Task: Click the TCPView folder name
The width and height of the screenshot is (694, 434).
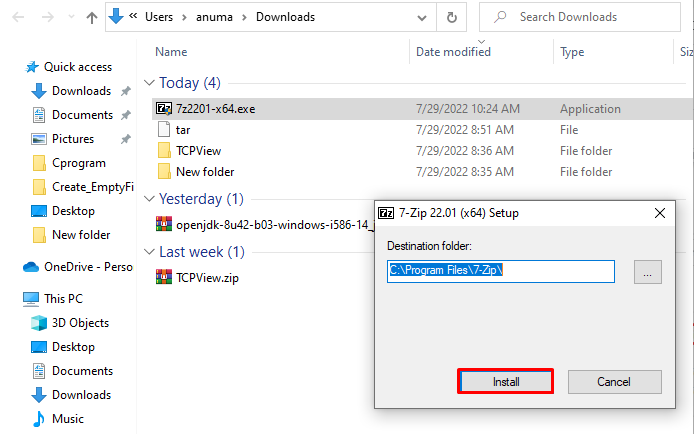Action: click(198, 151)
